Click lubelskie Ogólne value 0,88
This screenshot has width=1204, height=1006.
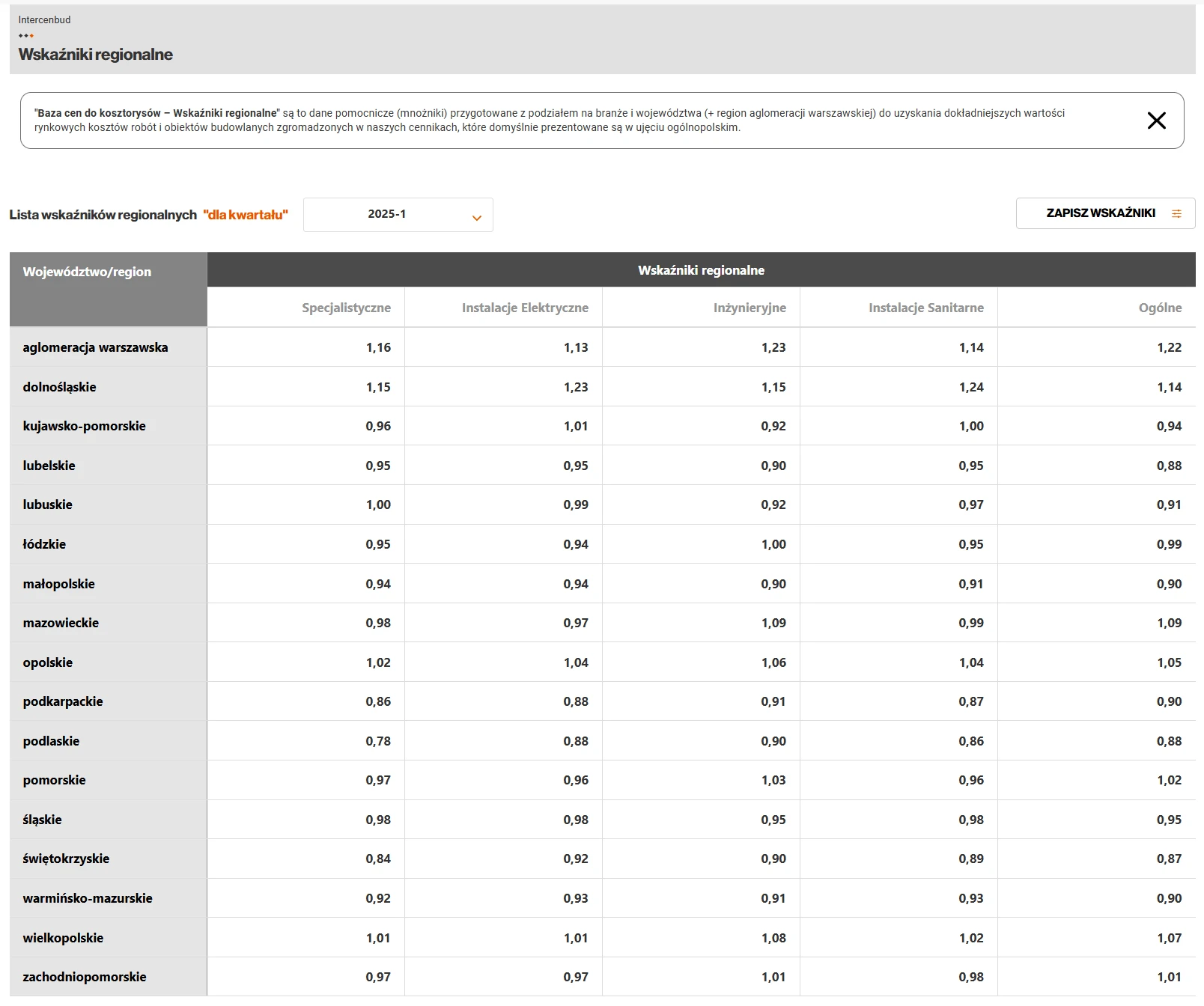[x=1169, y=466]
